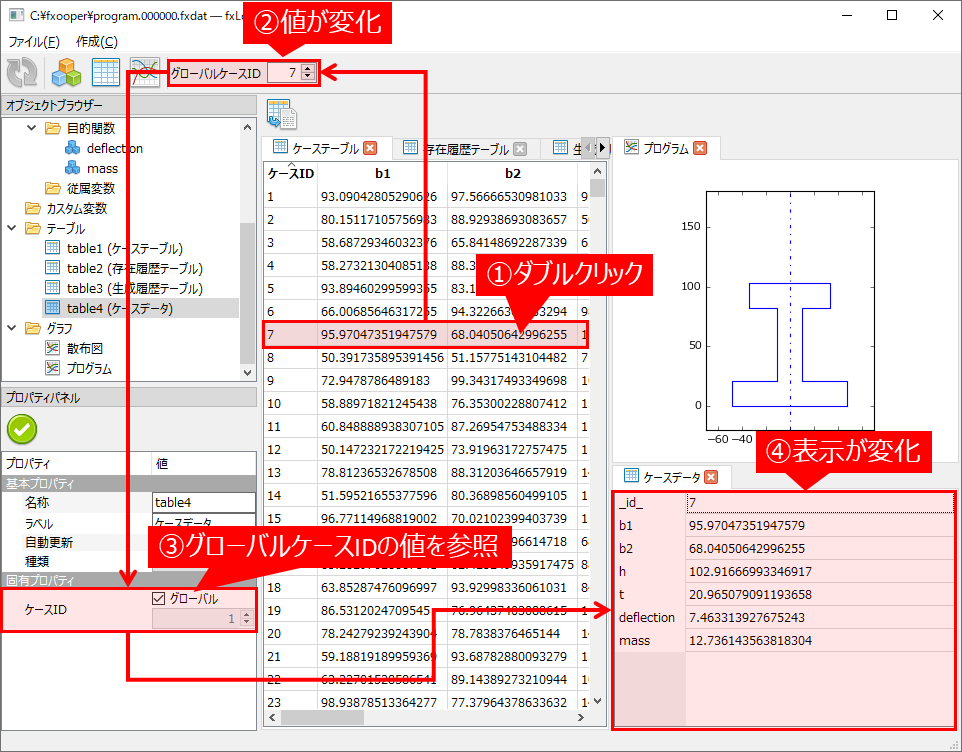
Task: Increase the グローバルケースID spinner value
Action: click(x=307, y=68)
